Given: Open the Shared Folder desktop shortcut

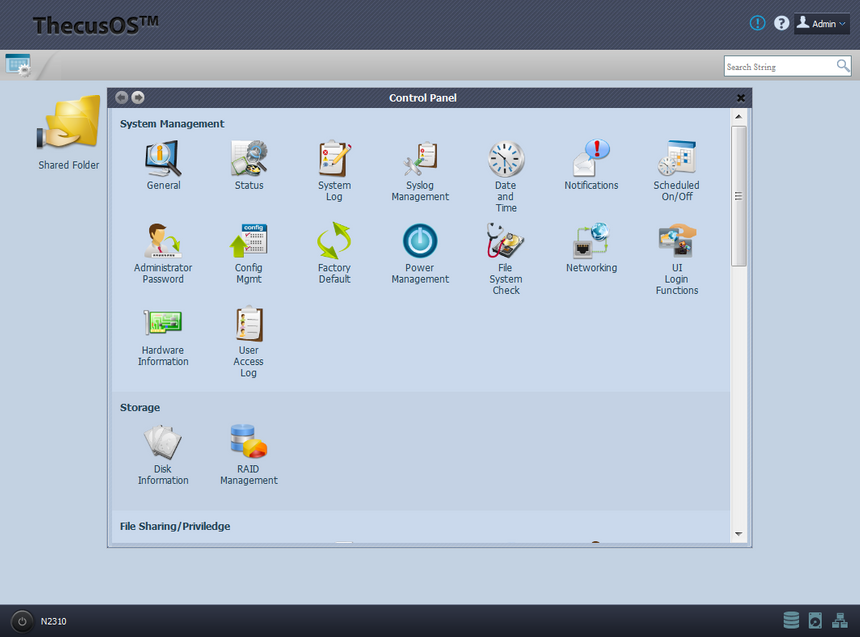Looking at the screenshot, I should (69, 125).
